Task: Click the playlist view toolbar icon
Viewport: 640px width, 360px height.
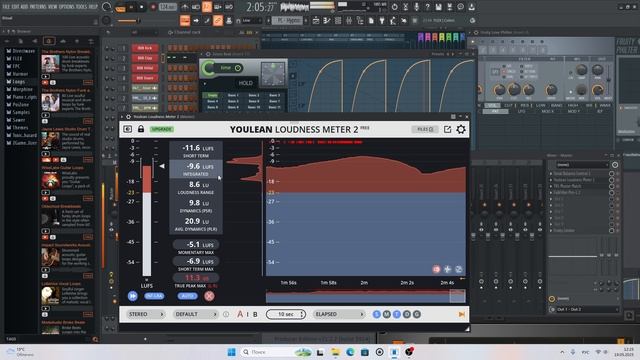Action: point(316,20)
